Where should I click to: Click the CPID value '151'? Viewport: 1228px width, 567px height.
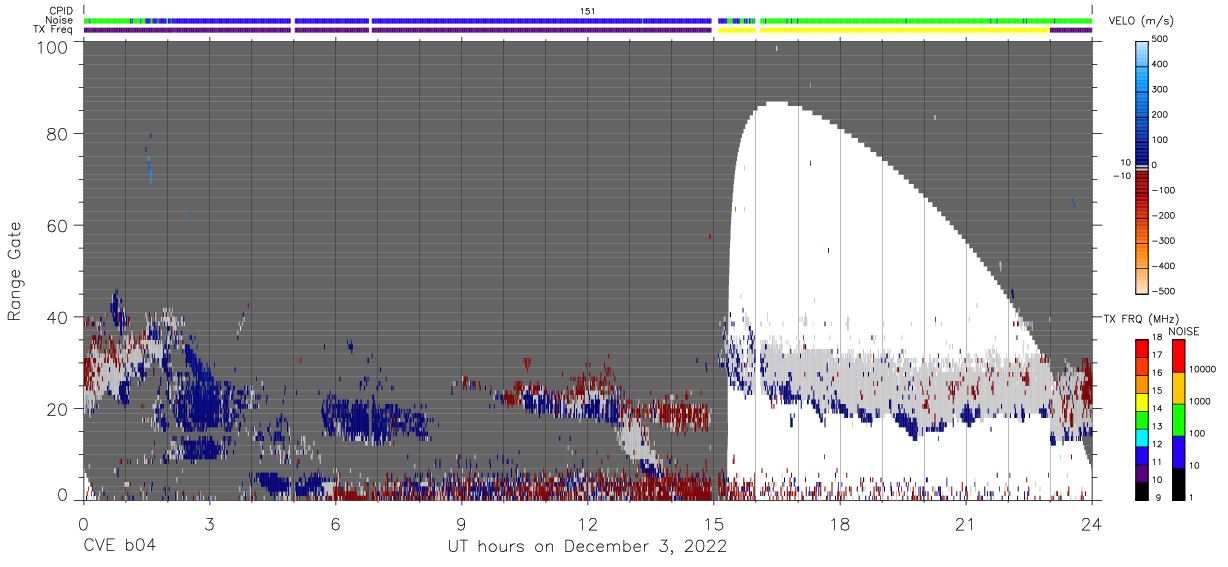point(587,11)
